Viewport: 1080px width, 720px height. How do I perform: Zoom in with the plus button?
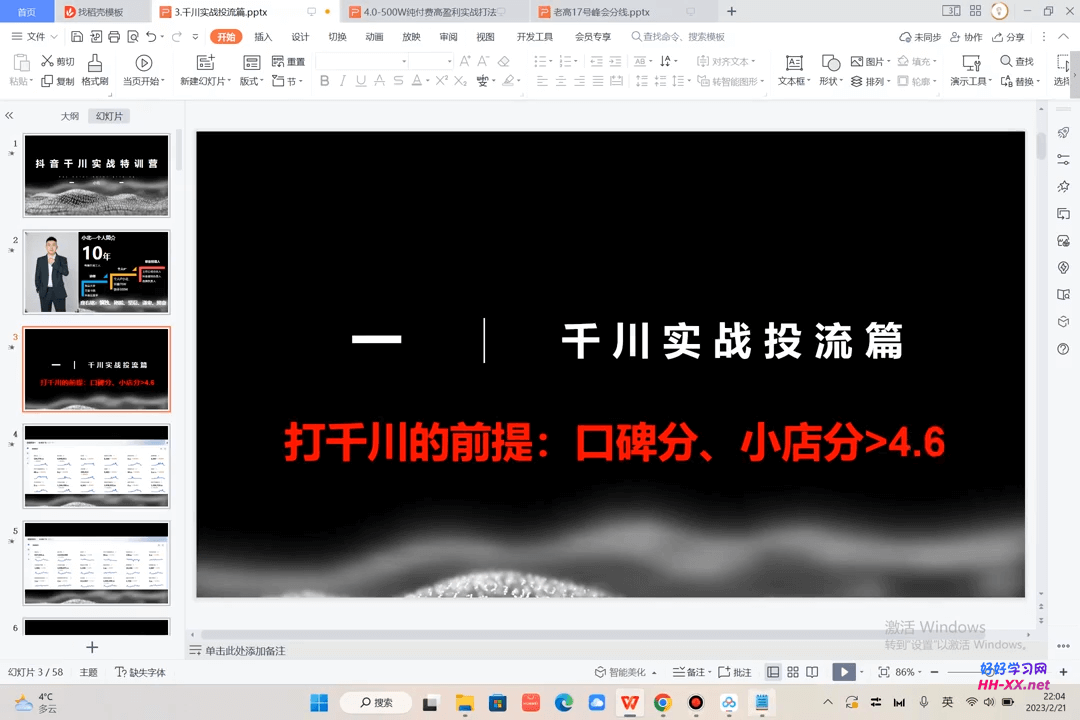[x=1063, y=672]
